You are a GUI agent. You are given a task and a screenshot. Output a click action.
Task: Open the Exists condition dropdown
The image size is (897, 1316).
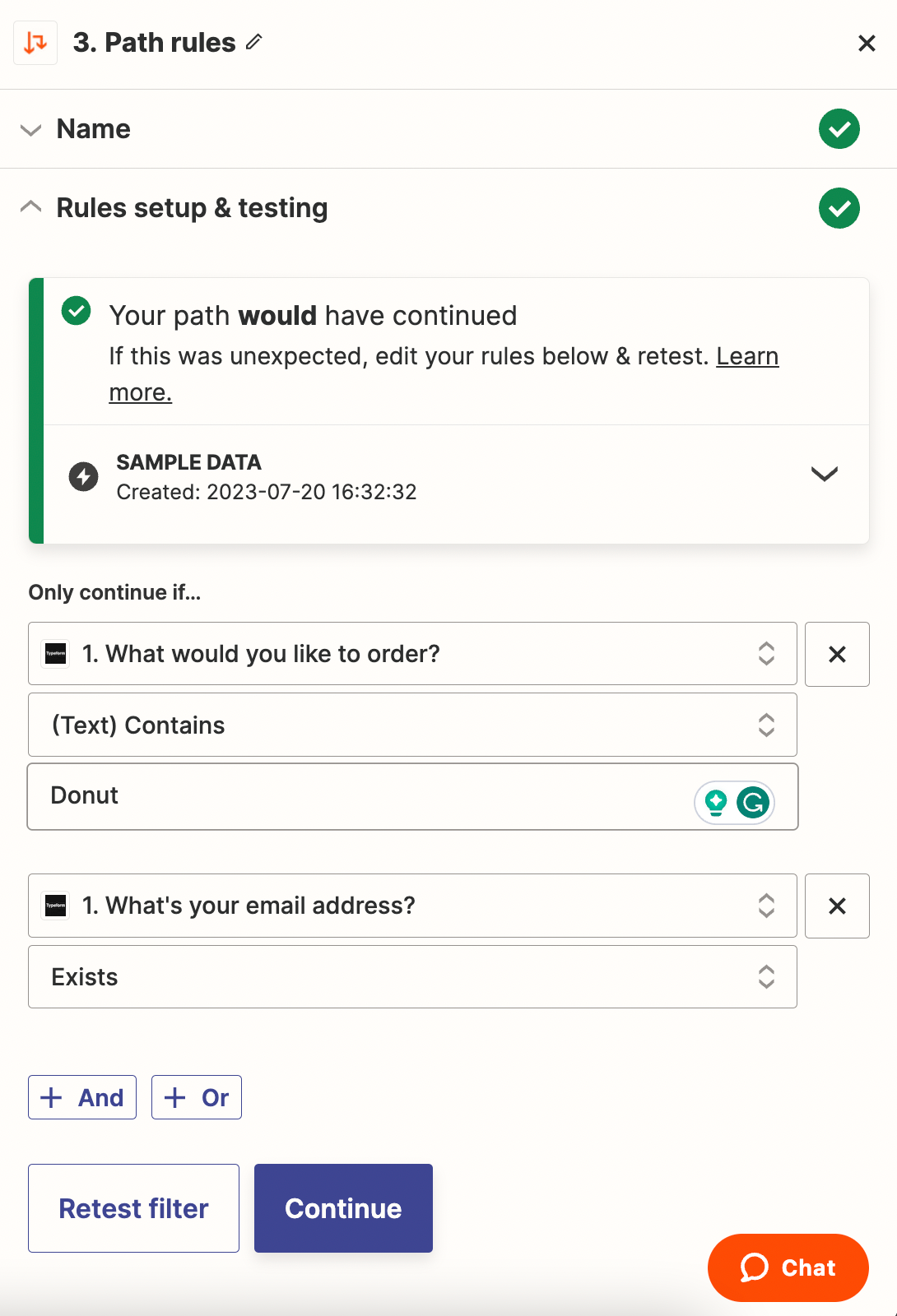pos(411,976)
